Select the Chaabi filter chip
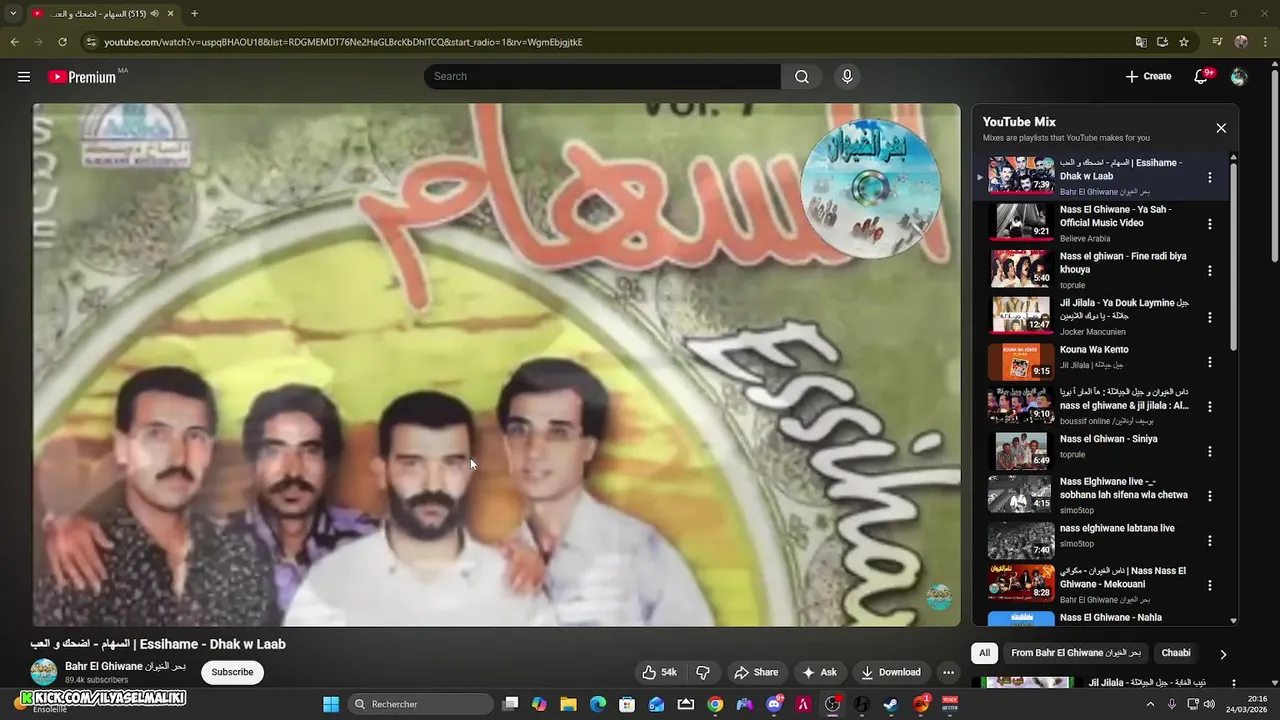 1176,653
